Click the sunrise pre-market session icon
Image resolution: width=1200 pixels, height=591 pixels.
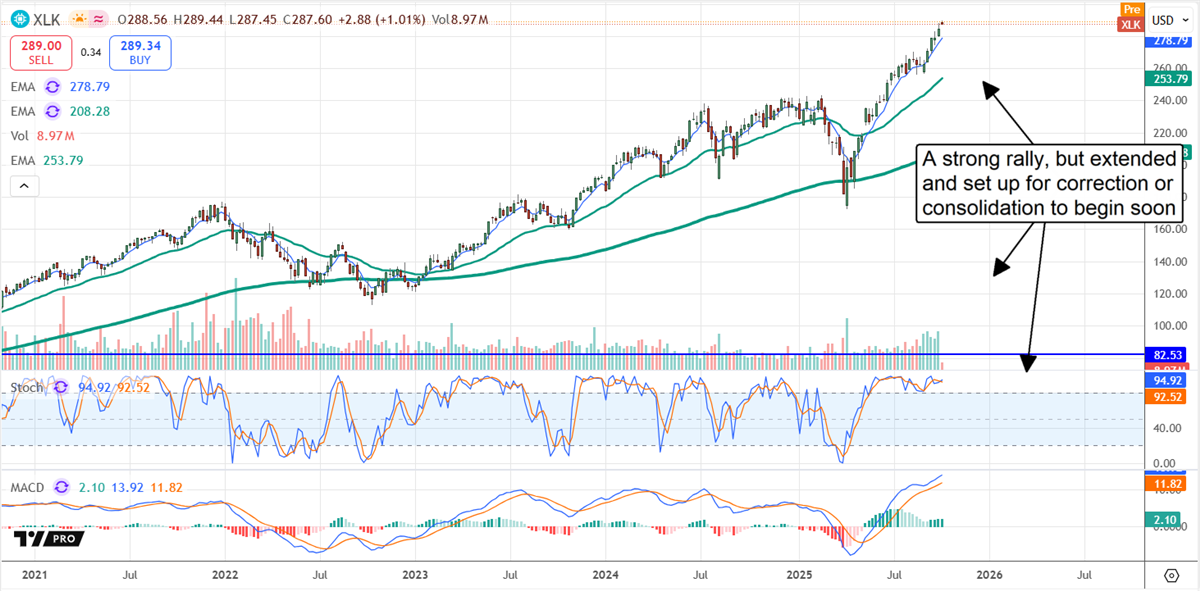80,19
